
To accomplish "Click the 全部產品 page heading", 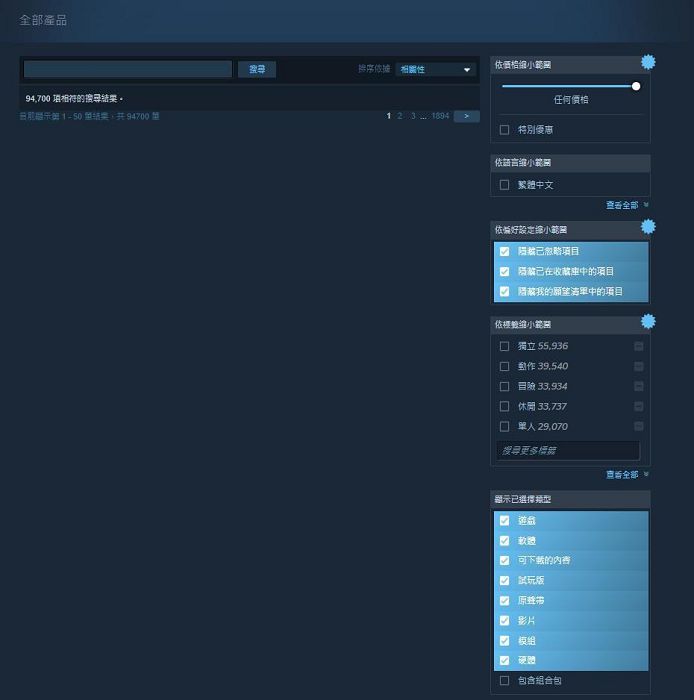I will pyautogui.click(x=43, y=20).
